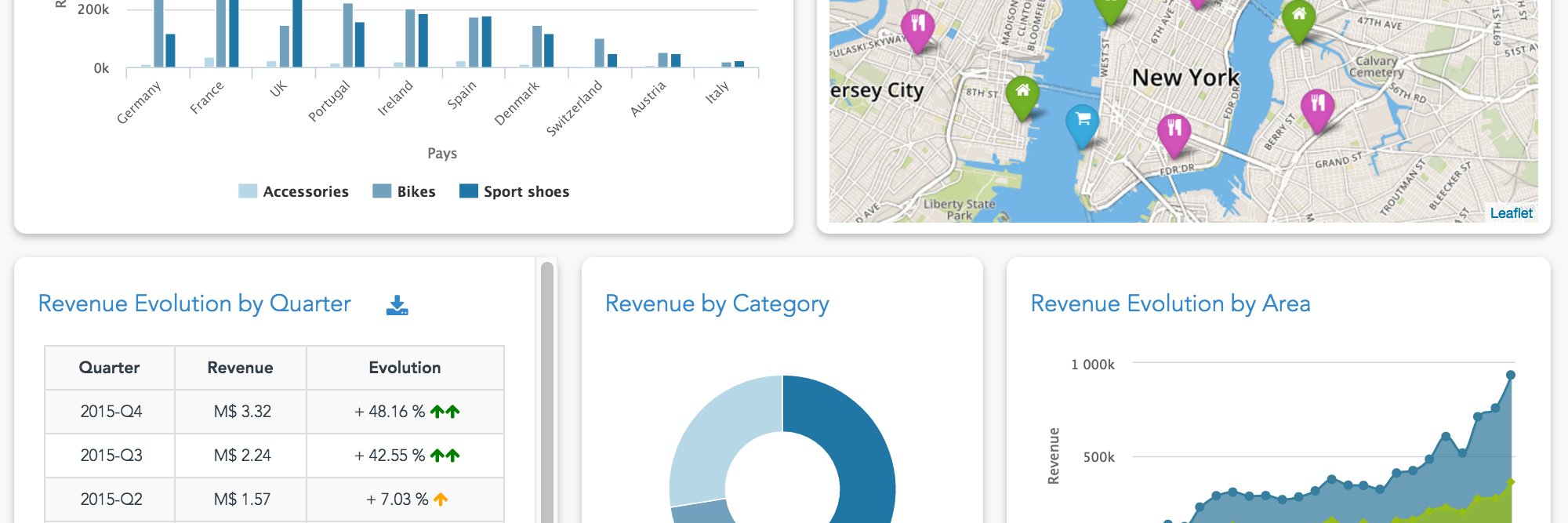Click Germany's Sport shoes bar
This screenshot has width=1568, height=523.
point(170,50)
